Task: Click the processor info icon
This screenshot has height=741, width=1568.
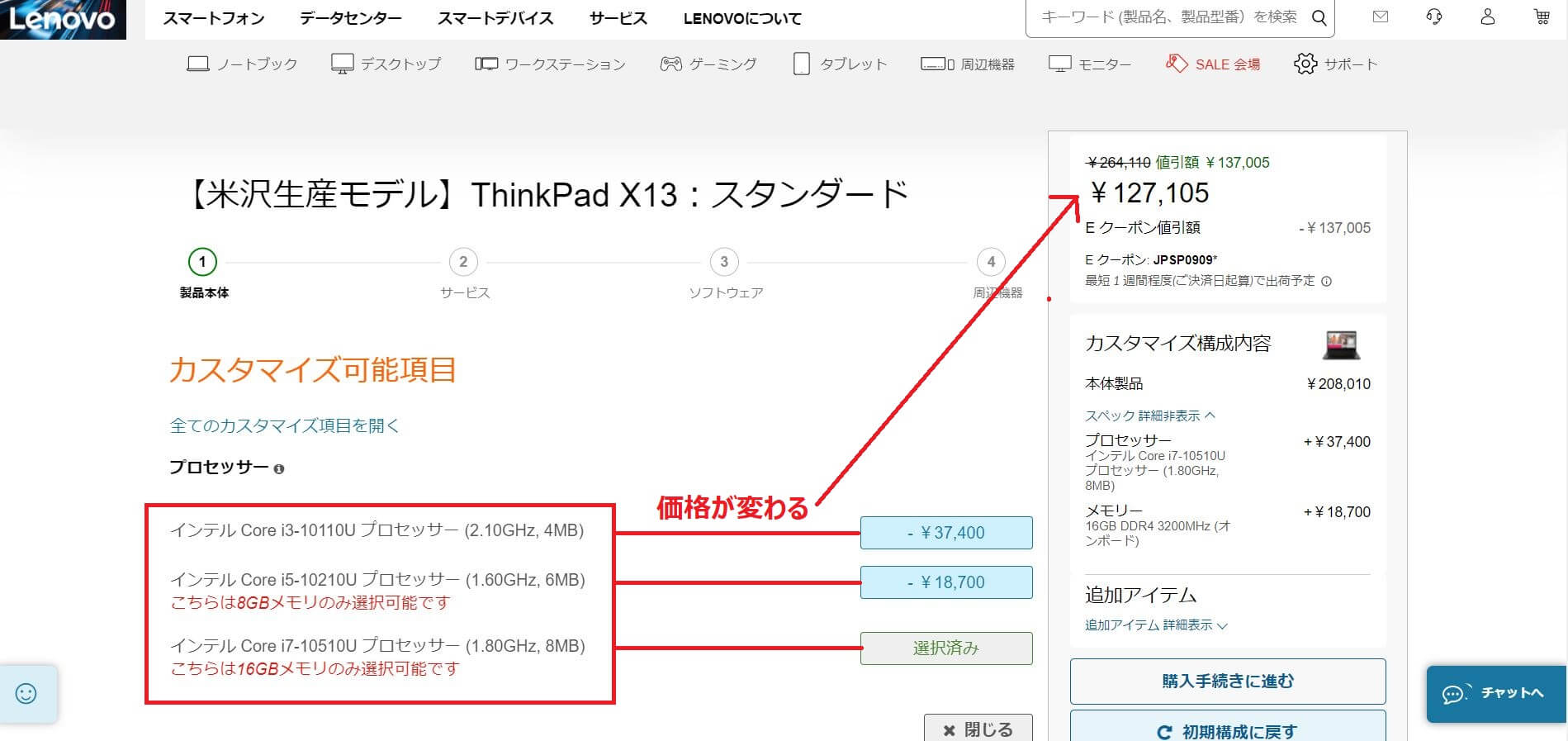Action: (x=279, y=469)
